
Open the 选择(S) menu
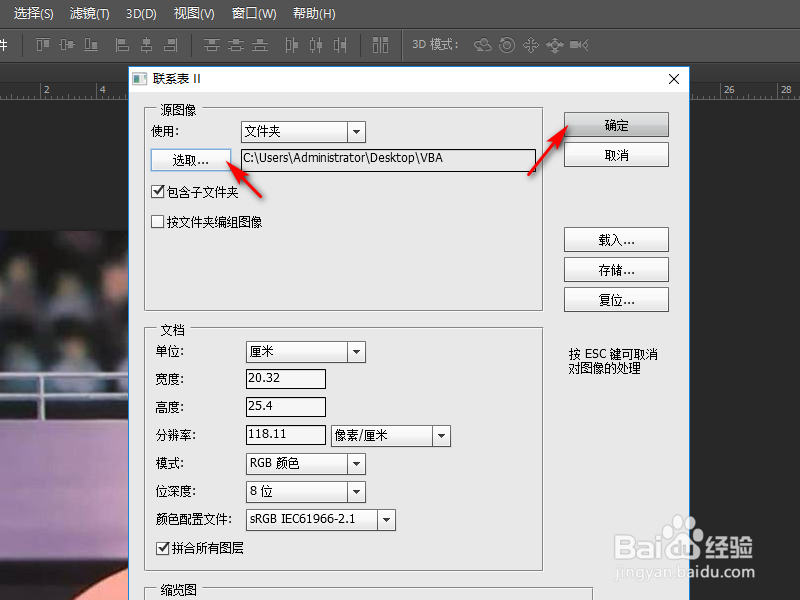click(x=34, y=13)
